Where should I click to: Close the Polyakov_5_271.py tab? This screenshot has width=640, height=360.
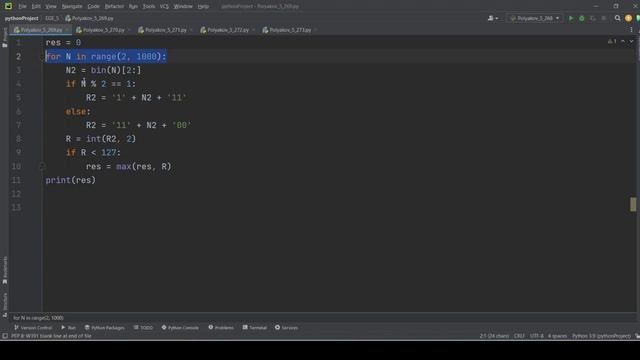click(x=191, y=30)
